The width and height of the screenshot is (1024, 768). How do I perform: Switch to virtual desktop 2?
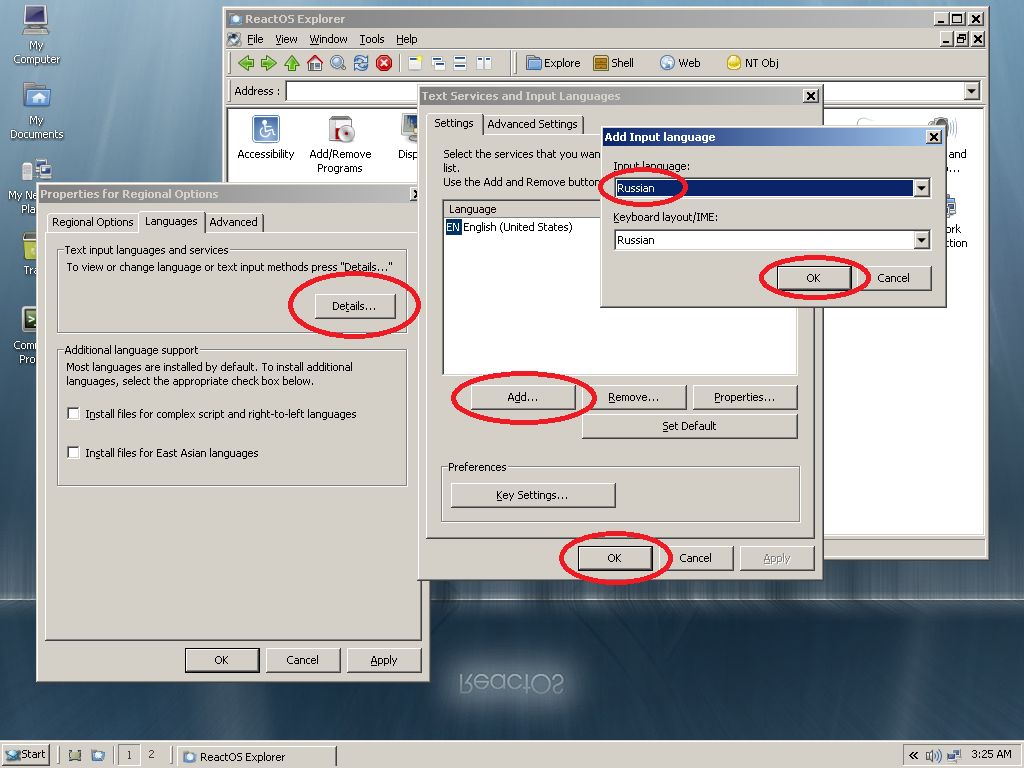(x=152, y=754)
